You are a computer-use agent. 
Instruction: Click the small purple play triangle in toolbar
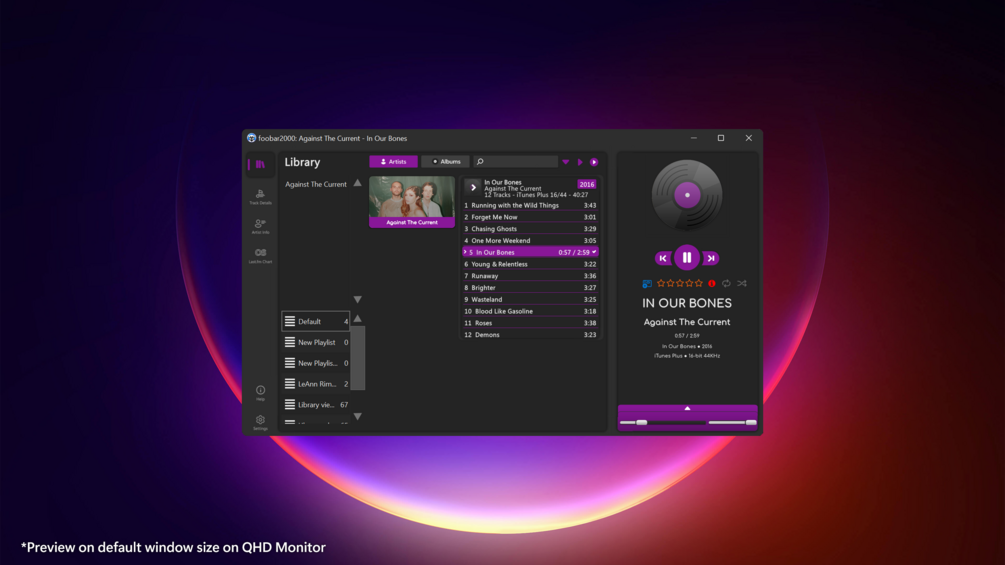point(580,162)
